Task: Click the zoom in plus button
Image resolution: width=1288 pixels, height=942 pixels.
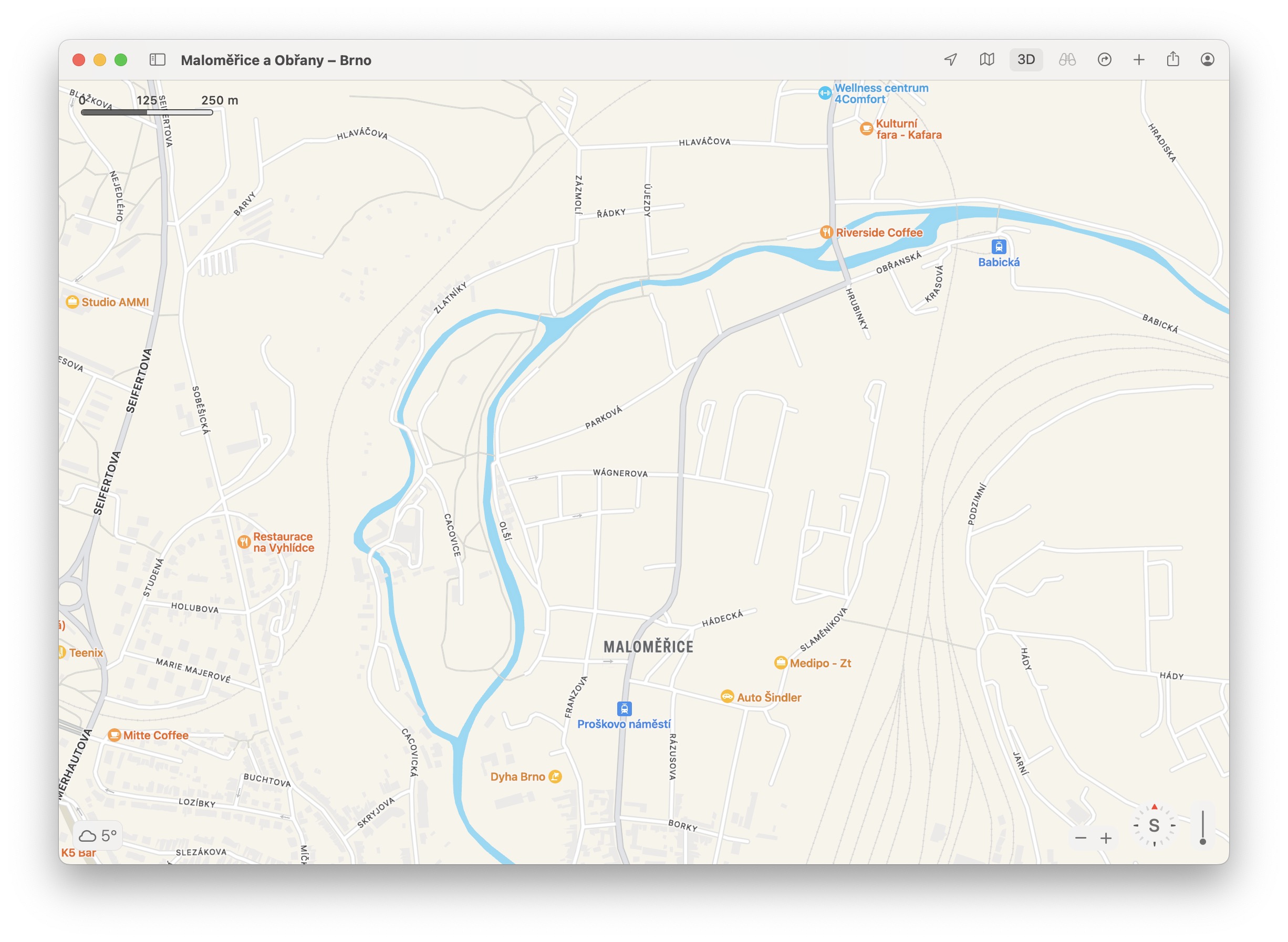Action: click(x=1106, y=838)
